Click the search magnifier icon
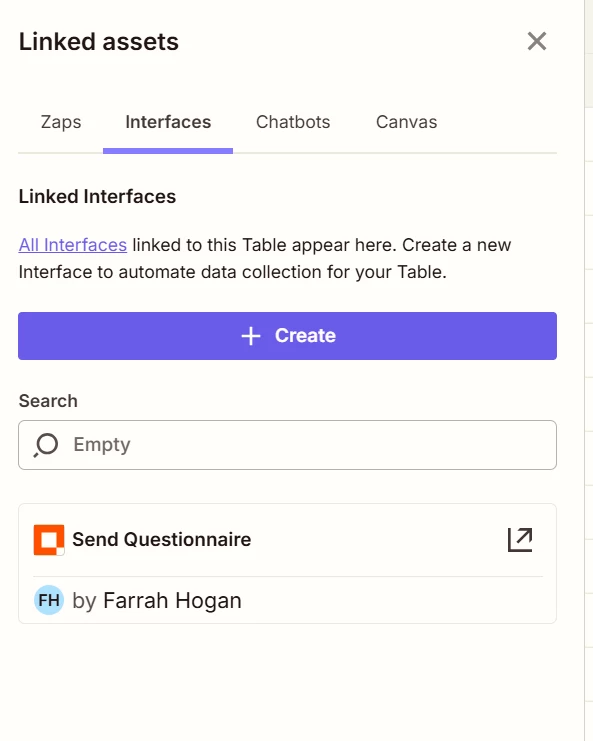The image size is (593, 741). click(x=46, y=445)
